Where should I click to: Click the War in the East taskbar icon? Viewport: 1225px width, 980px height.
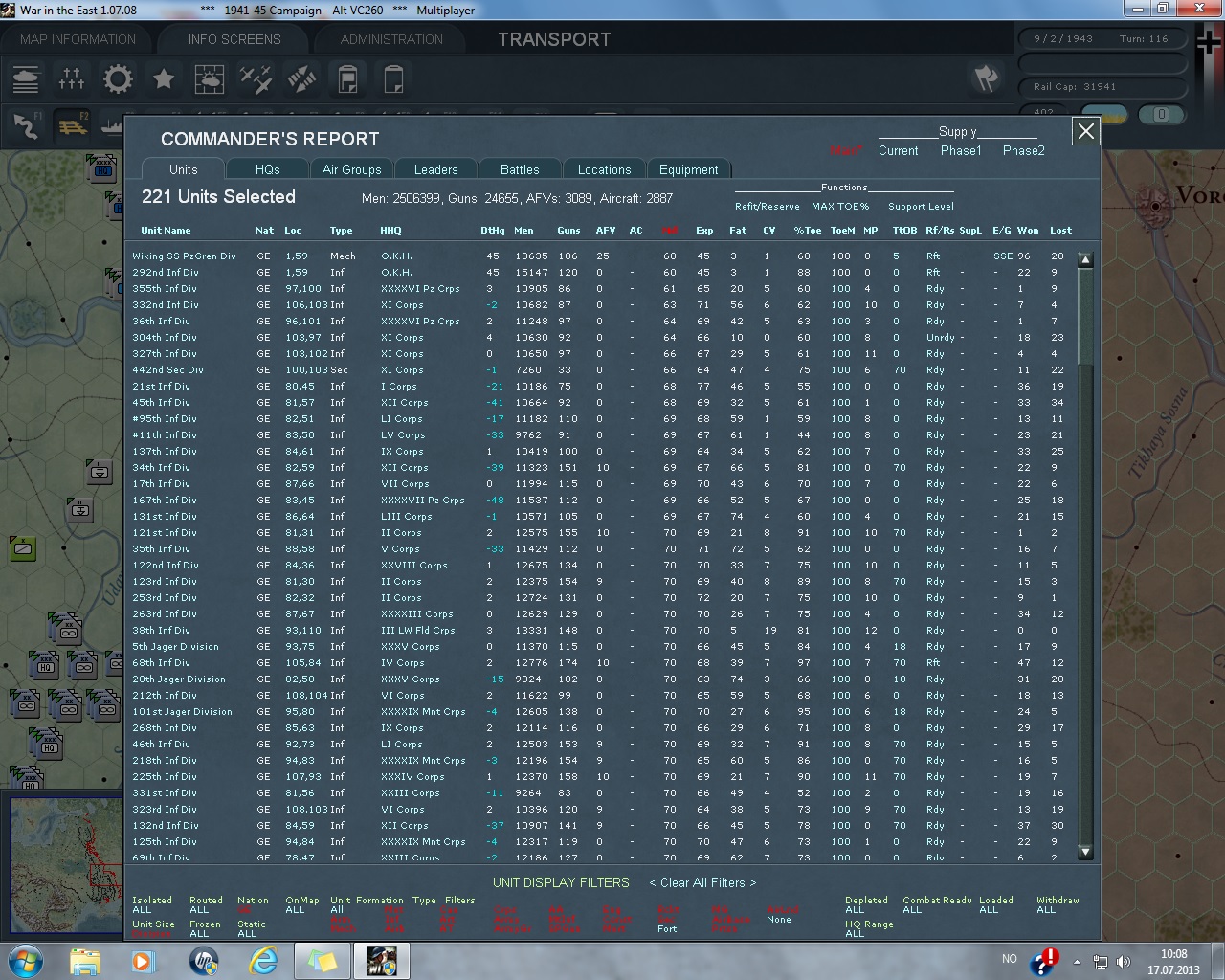382,960
